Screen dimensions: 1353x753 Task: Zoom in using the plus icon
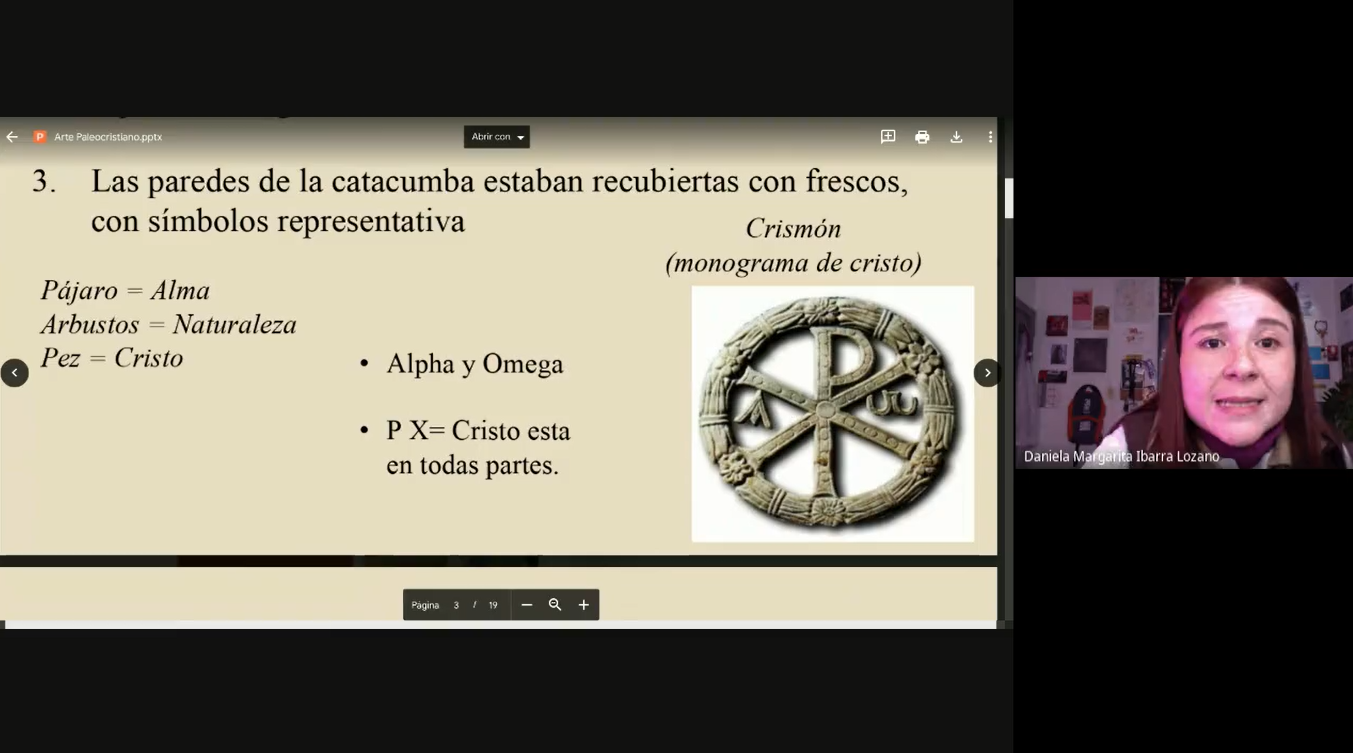584,605
